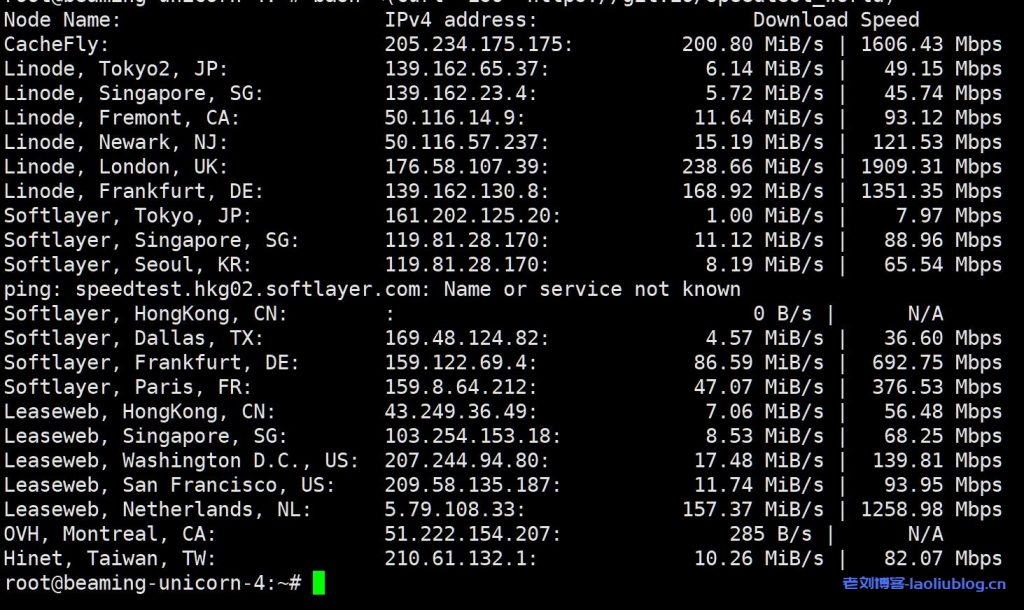Click the green terminal cursor block
The image size is (1024, 610).
319,583
